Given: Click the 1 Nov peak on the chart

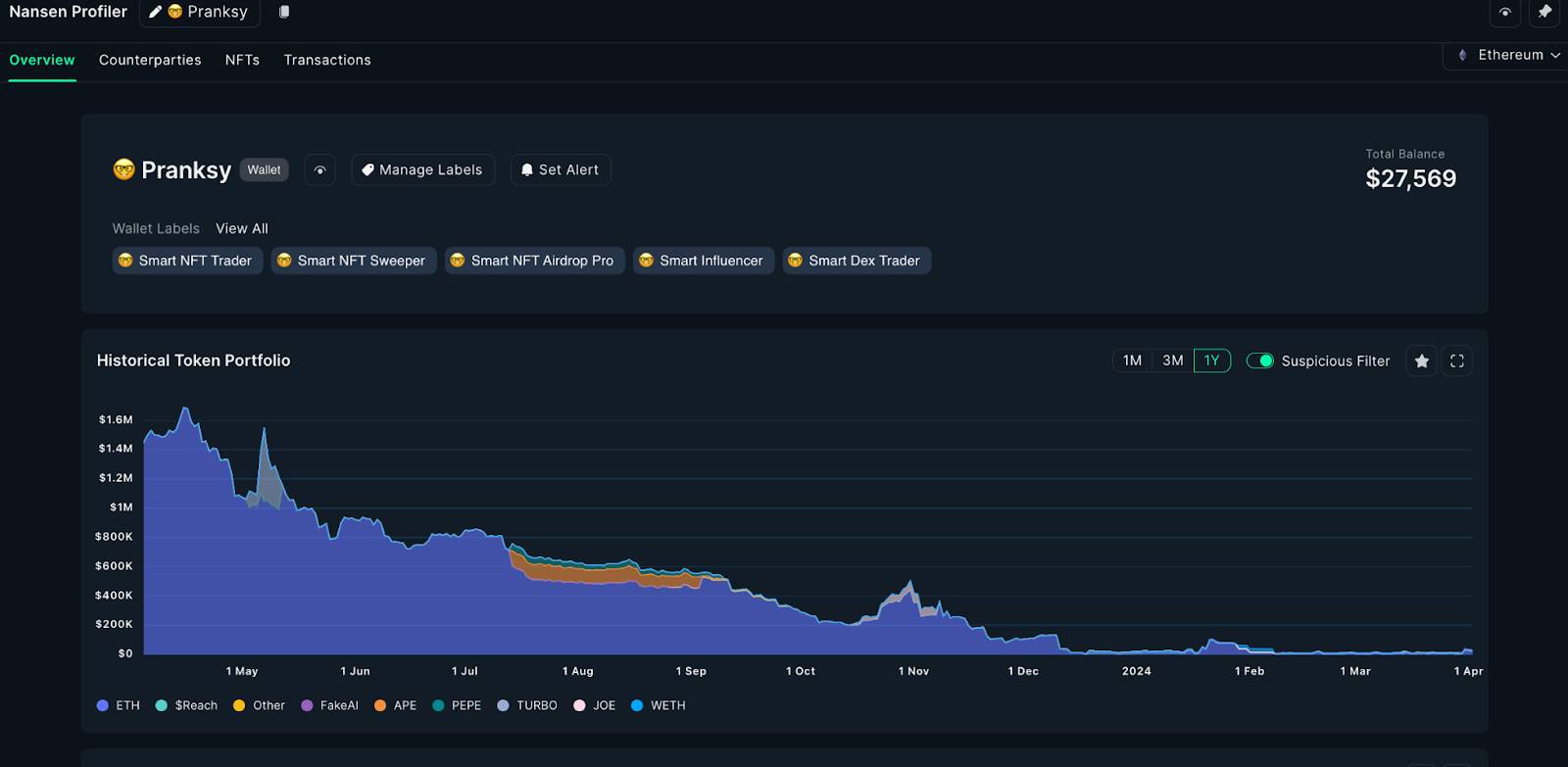Looking at the screenshot, I should click(910, 584).
